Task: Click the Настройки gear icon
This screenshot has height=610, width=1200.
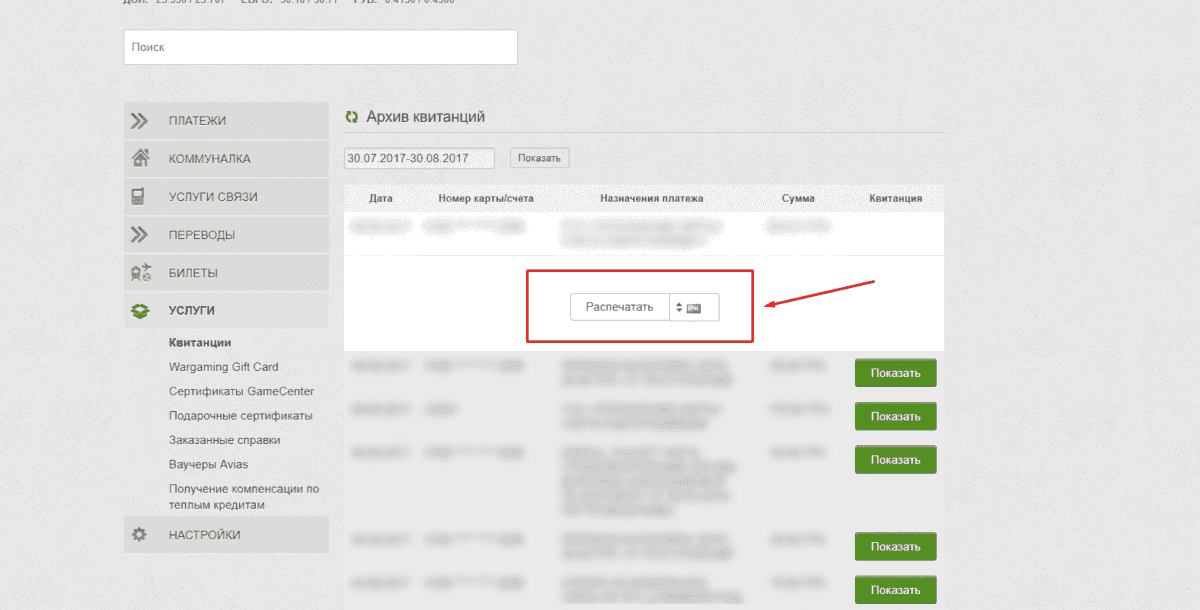Action: click(140, 535)
